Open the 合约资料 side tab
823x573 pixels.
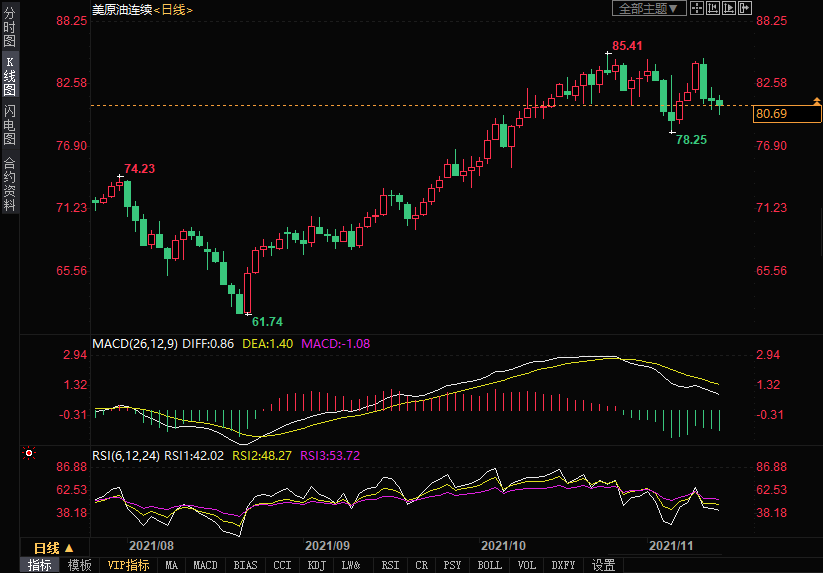coord(9,183)
